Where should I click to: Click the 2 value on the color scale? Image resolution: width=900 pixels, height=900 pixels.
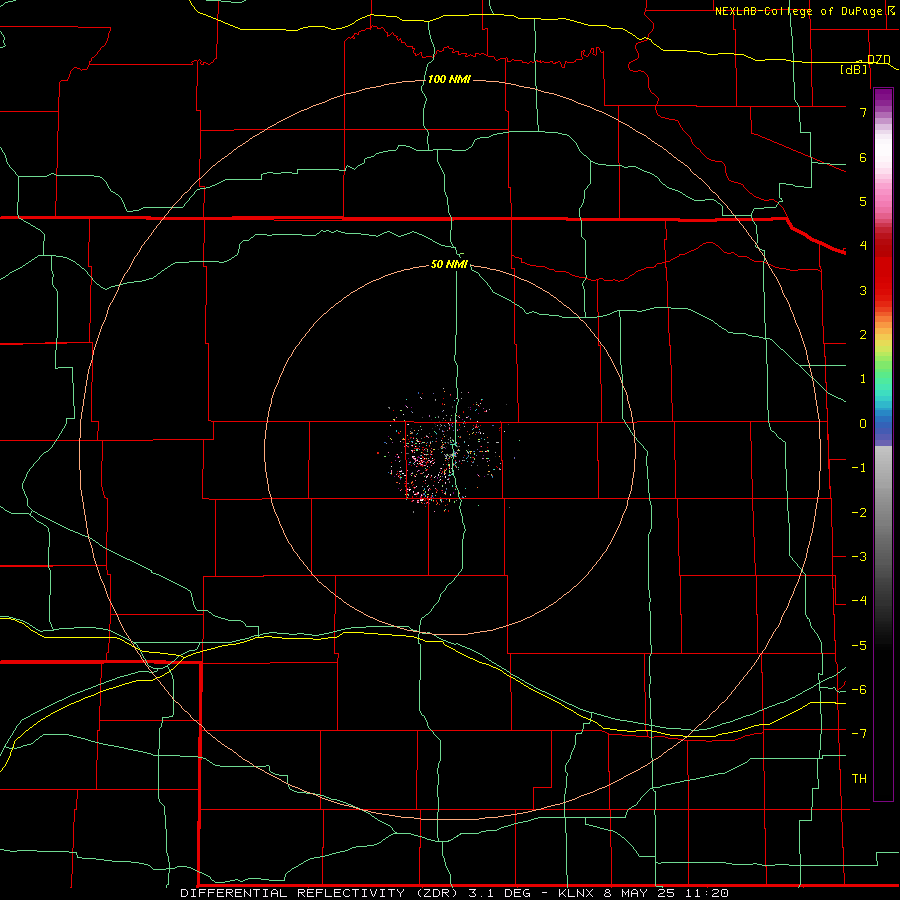[863, 335]
